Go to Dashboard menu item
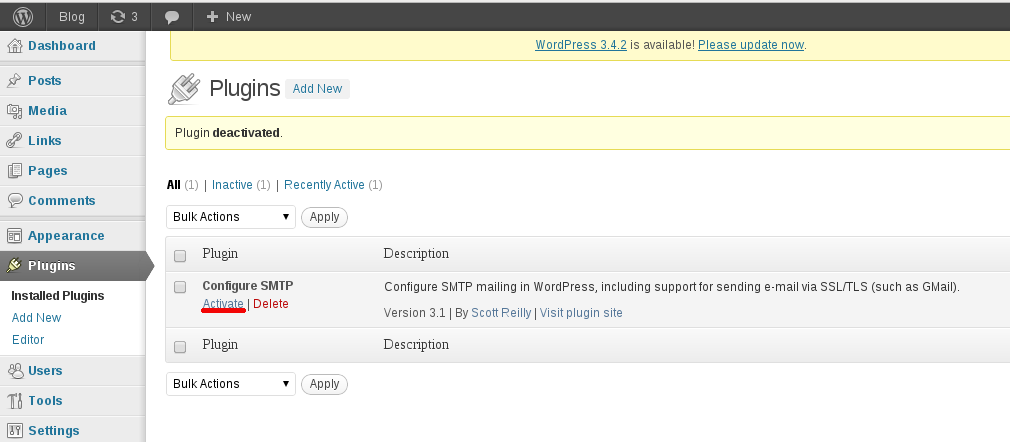1010x442 pixels. pos(62,46)
